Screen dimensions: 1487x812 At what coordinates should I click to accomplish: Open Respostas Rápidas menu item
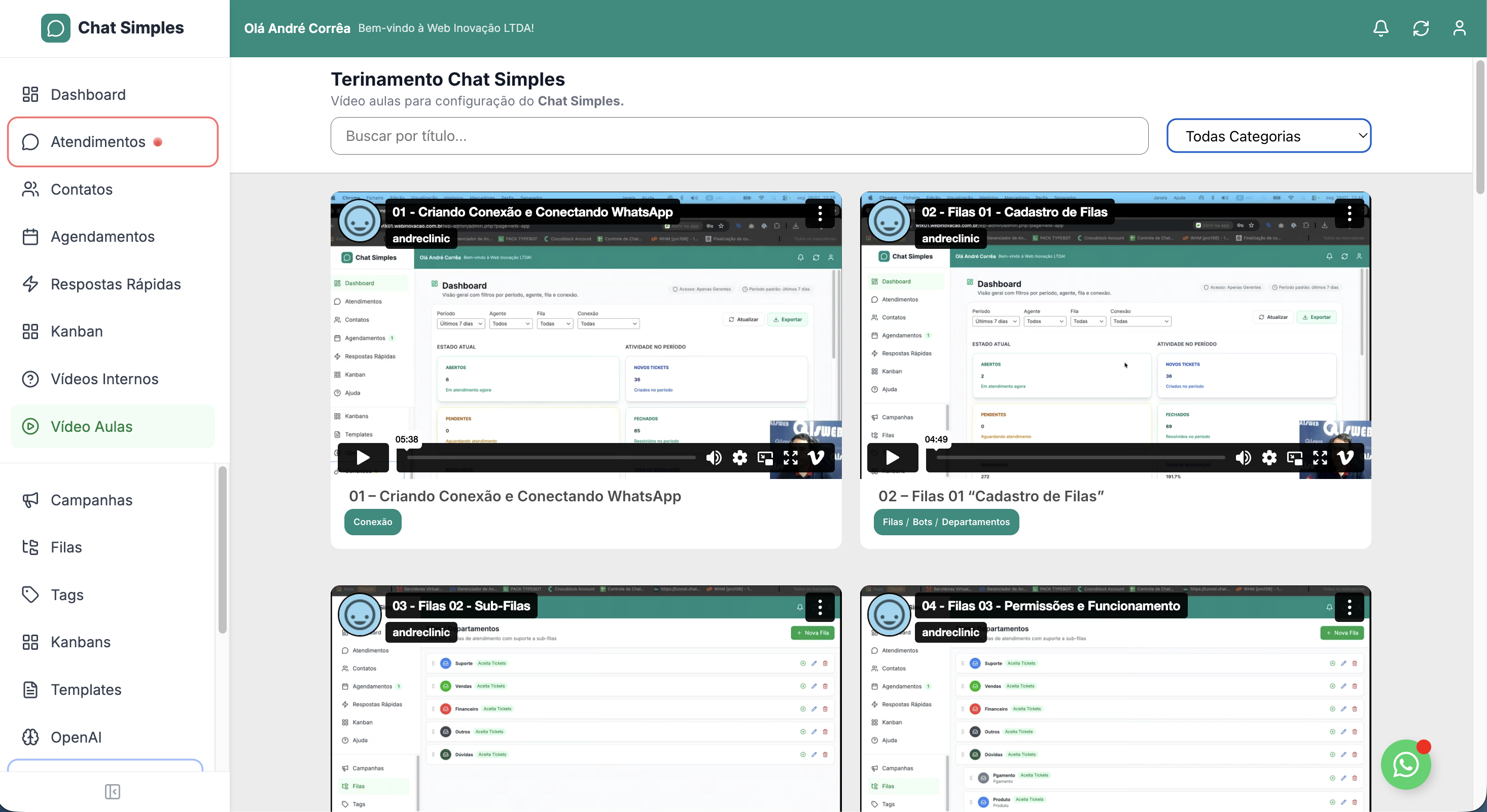pos(116,284)
